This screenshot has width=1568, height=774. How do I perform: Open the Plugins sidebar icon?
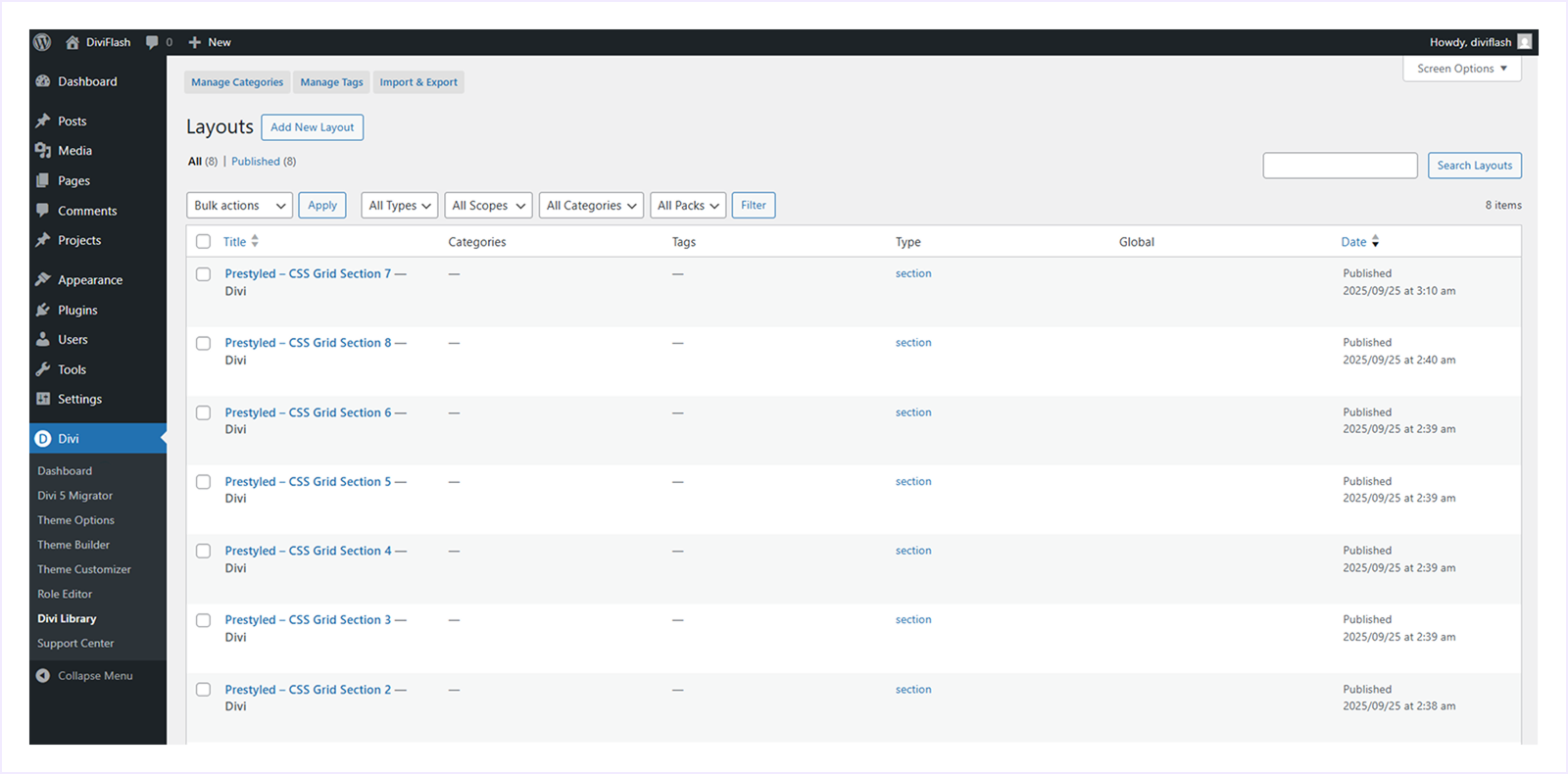coord(43,310)
